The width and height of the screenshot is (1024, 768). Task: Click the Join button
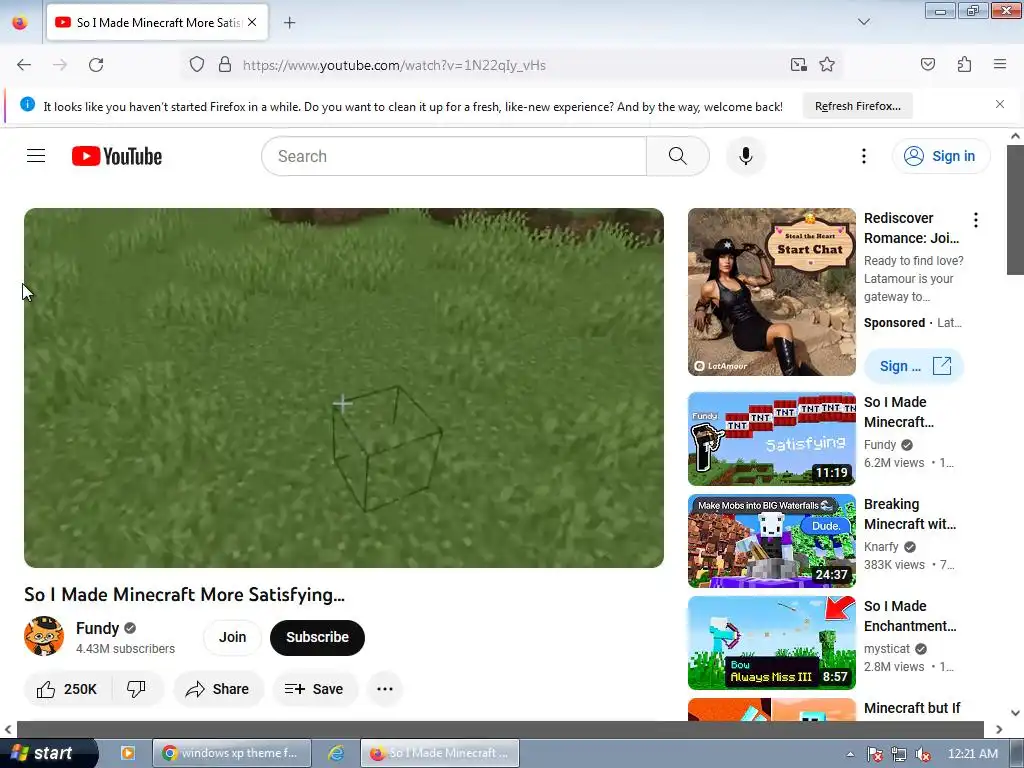click(x=232, y=637)
